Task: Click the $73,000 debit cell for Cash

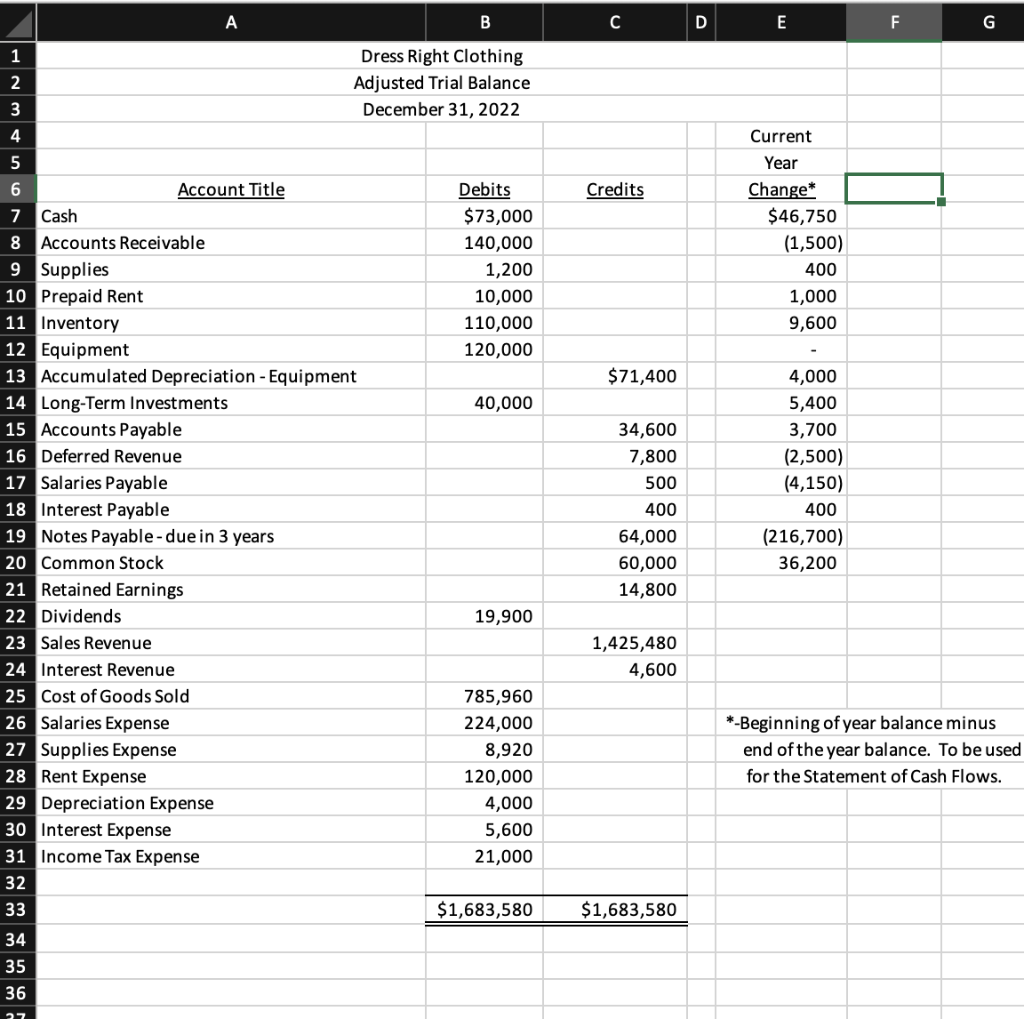Action: pyautogui.click(x=484, y=216)
